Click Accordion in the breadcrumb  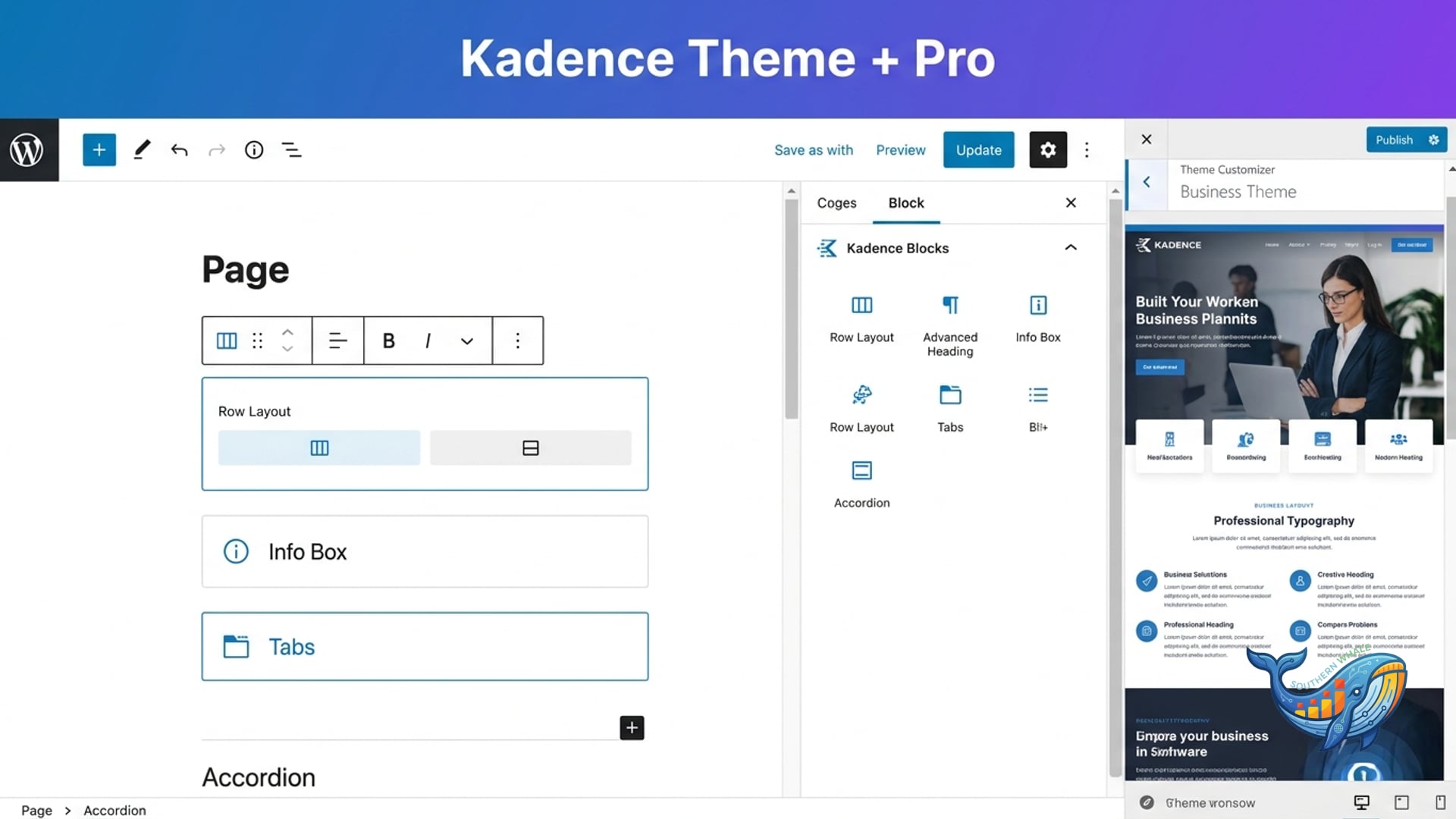[x=115, y=810]
